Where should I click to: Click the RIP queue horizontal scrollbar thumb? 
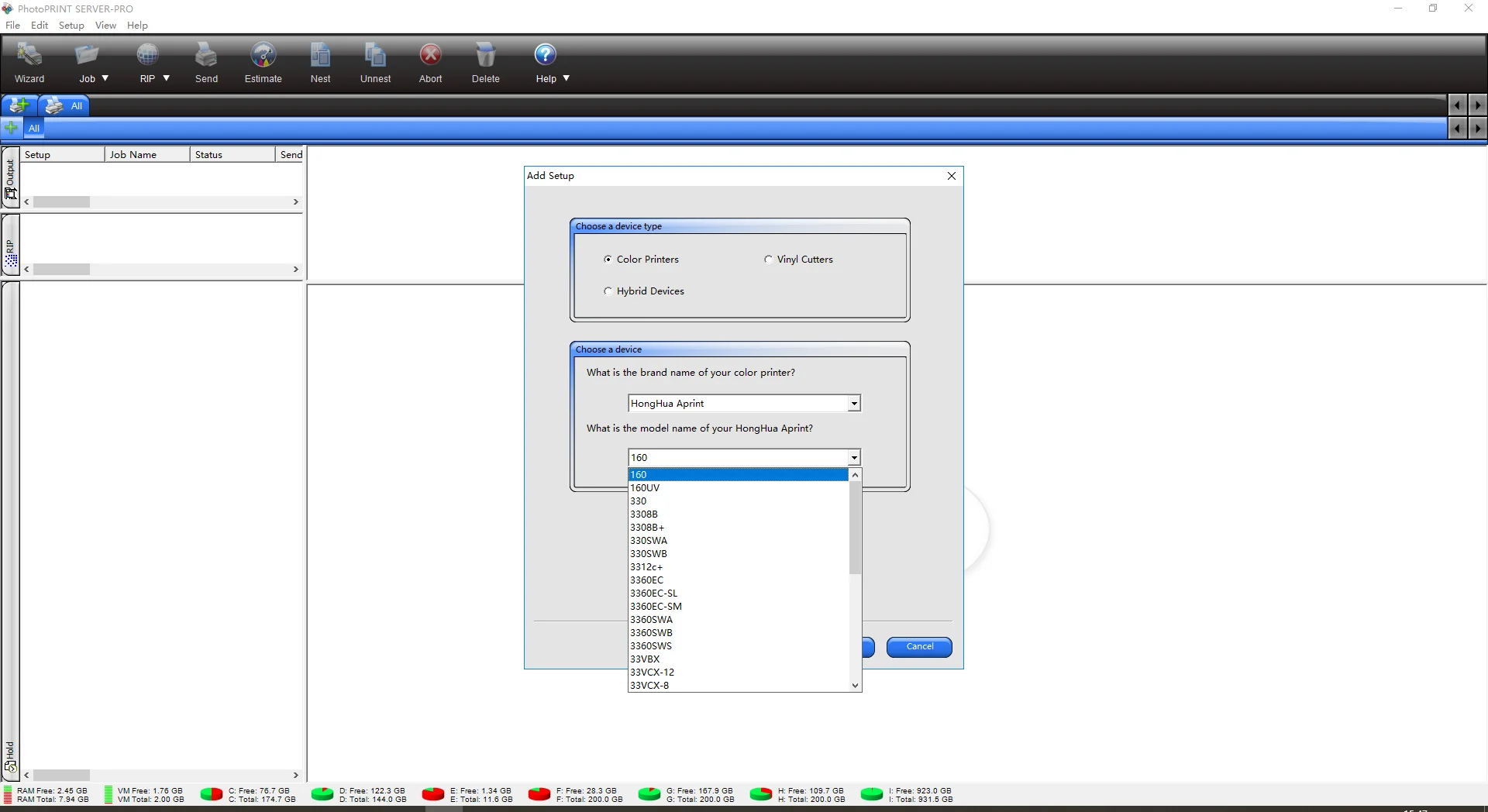(62, 269)
